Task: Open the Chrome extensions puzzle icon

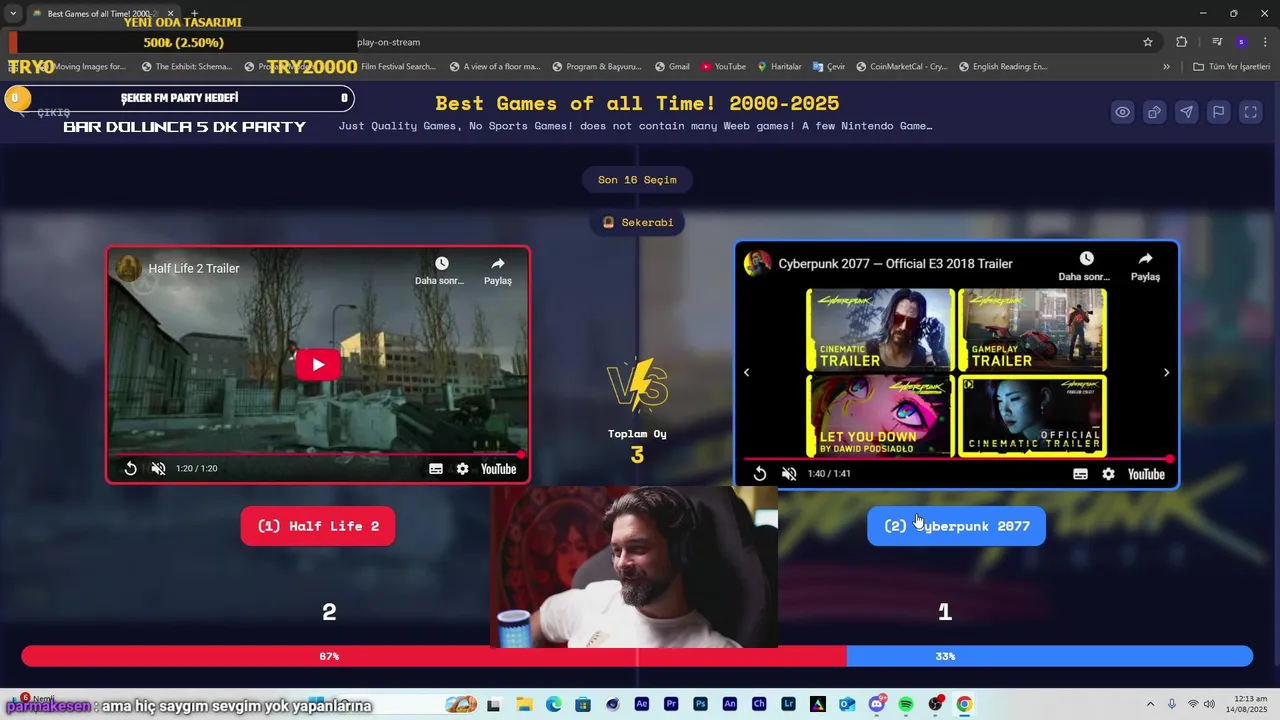Action: [x=1181, y=42]
